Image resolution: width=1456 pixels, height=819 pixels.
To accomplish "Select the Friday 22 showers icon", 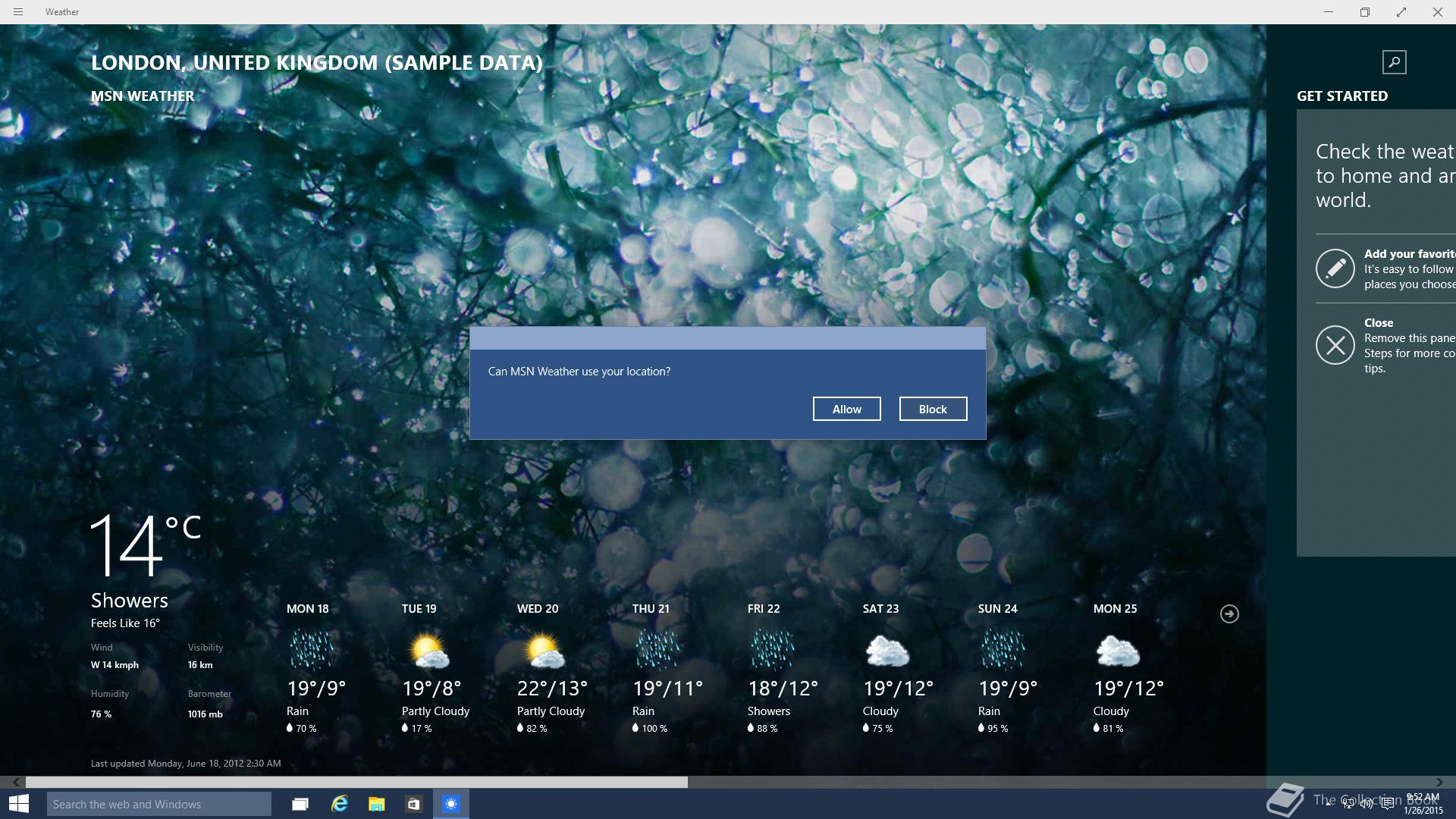I will pos(772,650).
